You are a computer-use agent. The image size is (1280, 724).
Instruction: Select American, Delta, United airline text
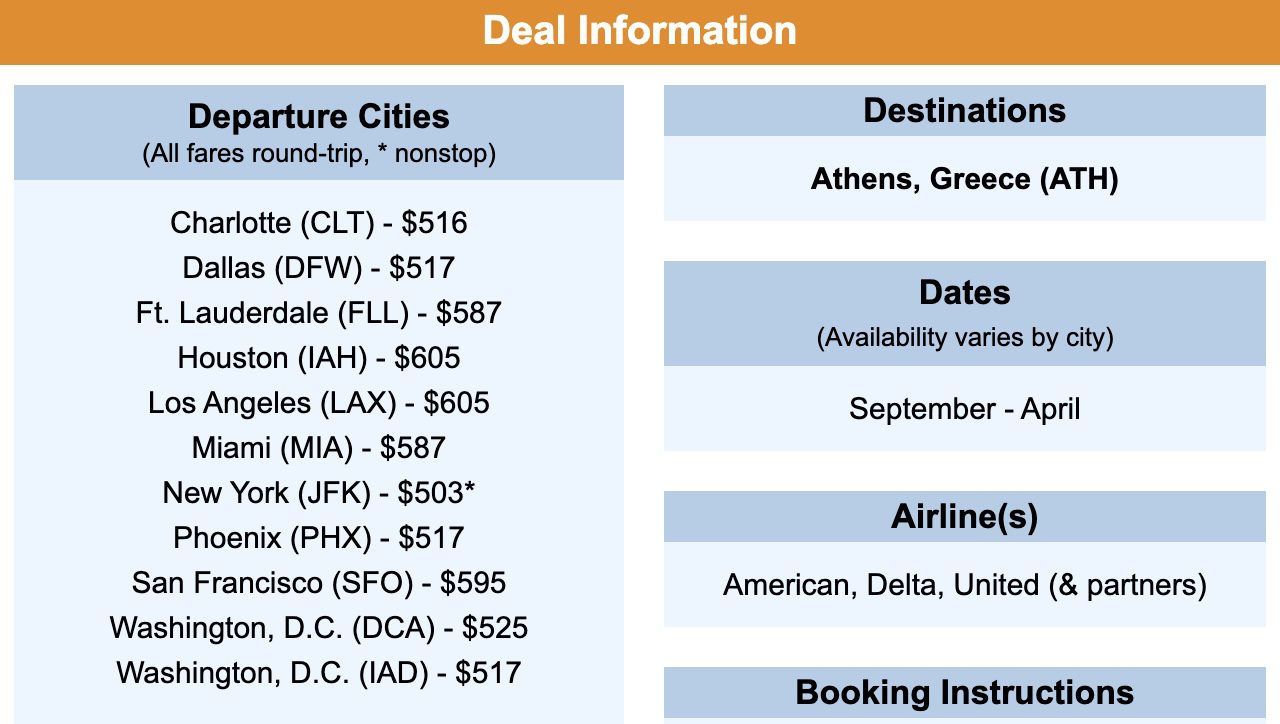[965, 584]
